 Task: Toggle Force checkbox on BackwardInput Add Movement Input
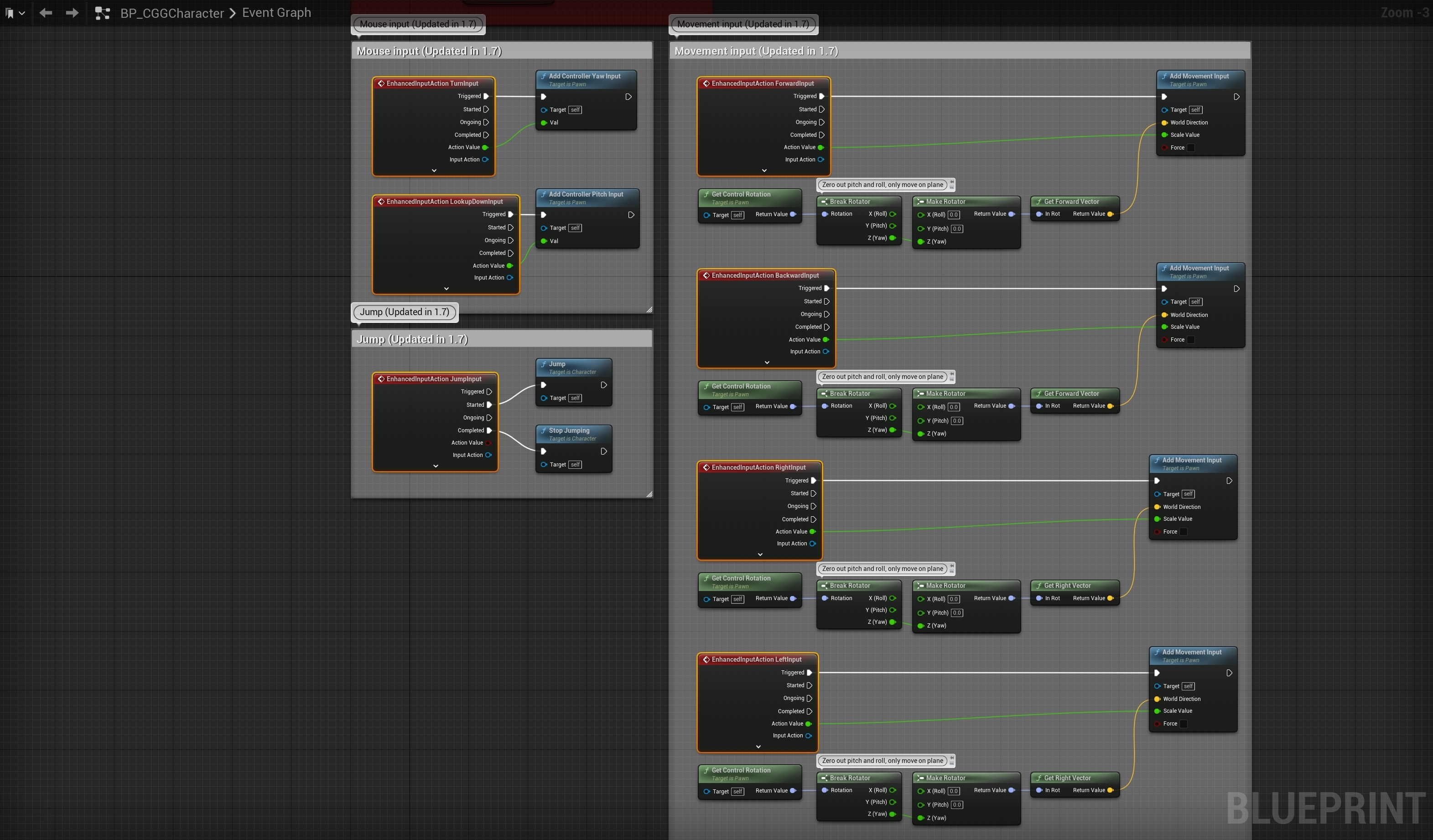tap(1191, 340)
